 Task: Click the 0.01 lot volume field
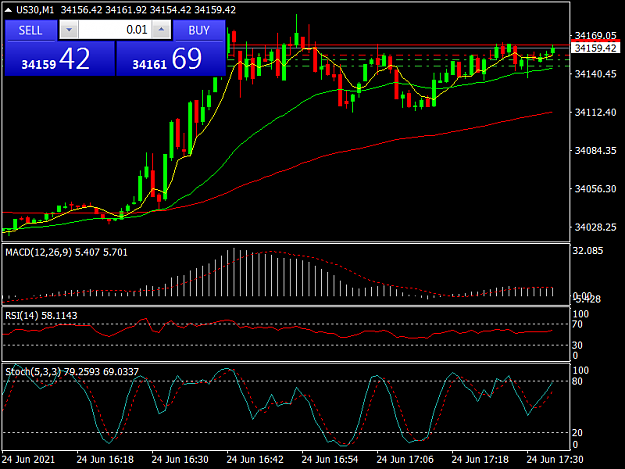click(115, 30)
